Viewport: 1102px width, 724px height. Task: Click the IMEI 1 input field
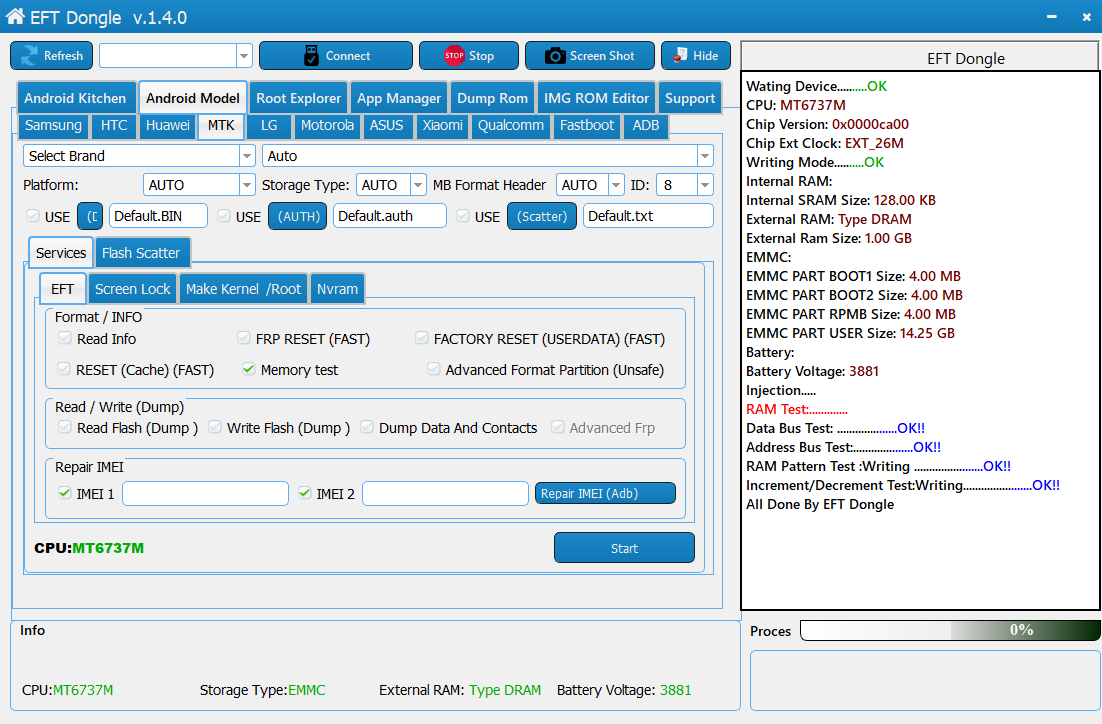coord(205,493)
